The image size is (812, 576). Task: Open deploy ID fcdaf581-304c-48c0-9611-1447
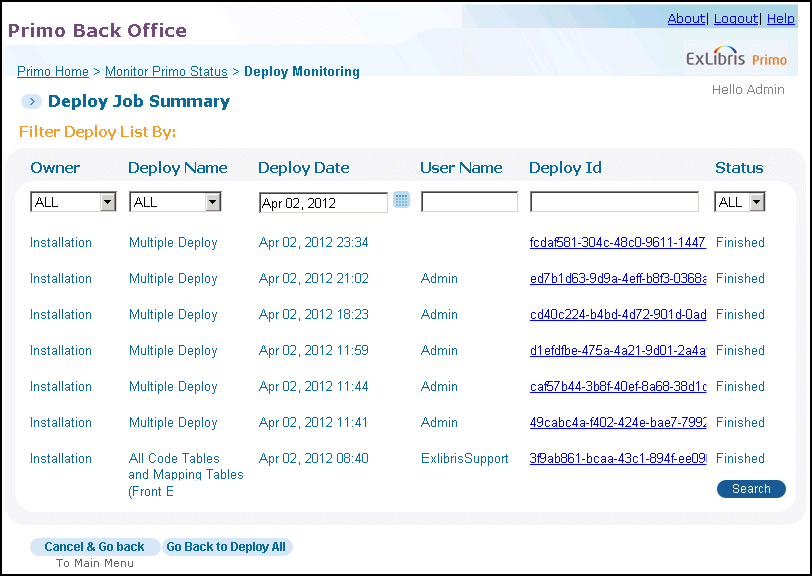(x=618, y=242)
